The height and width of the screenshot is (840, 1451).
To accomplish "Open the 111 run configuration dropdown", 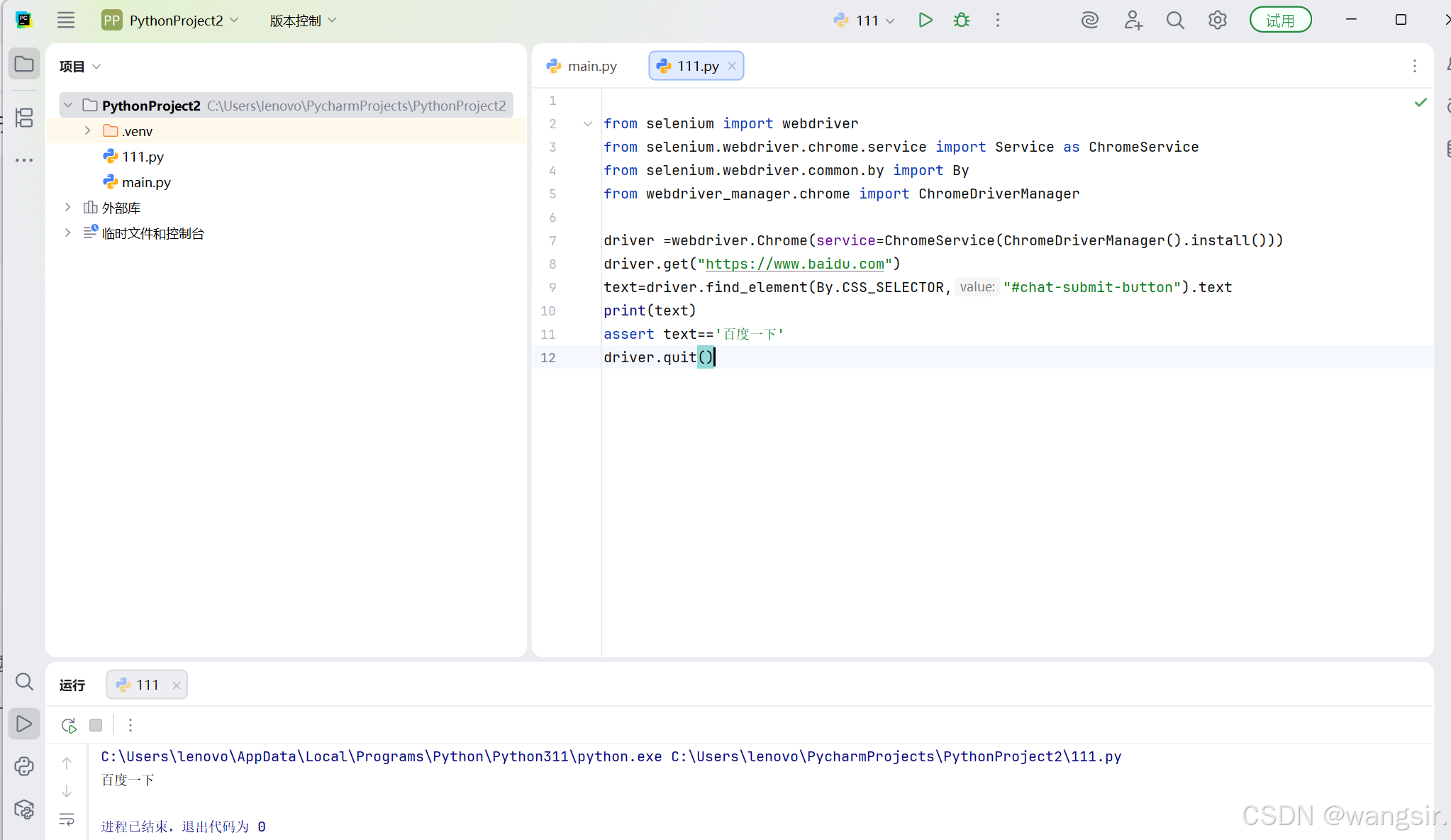I will point(865,21).
